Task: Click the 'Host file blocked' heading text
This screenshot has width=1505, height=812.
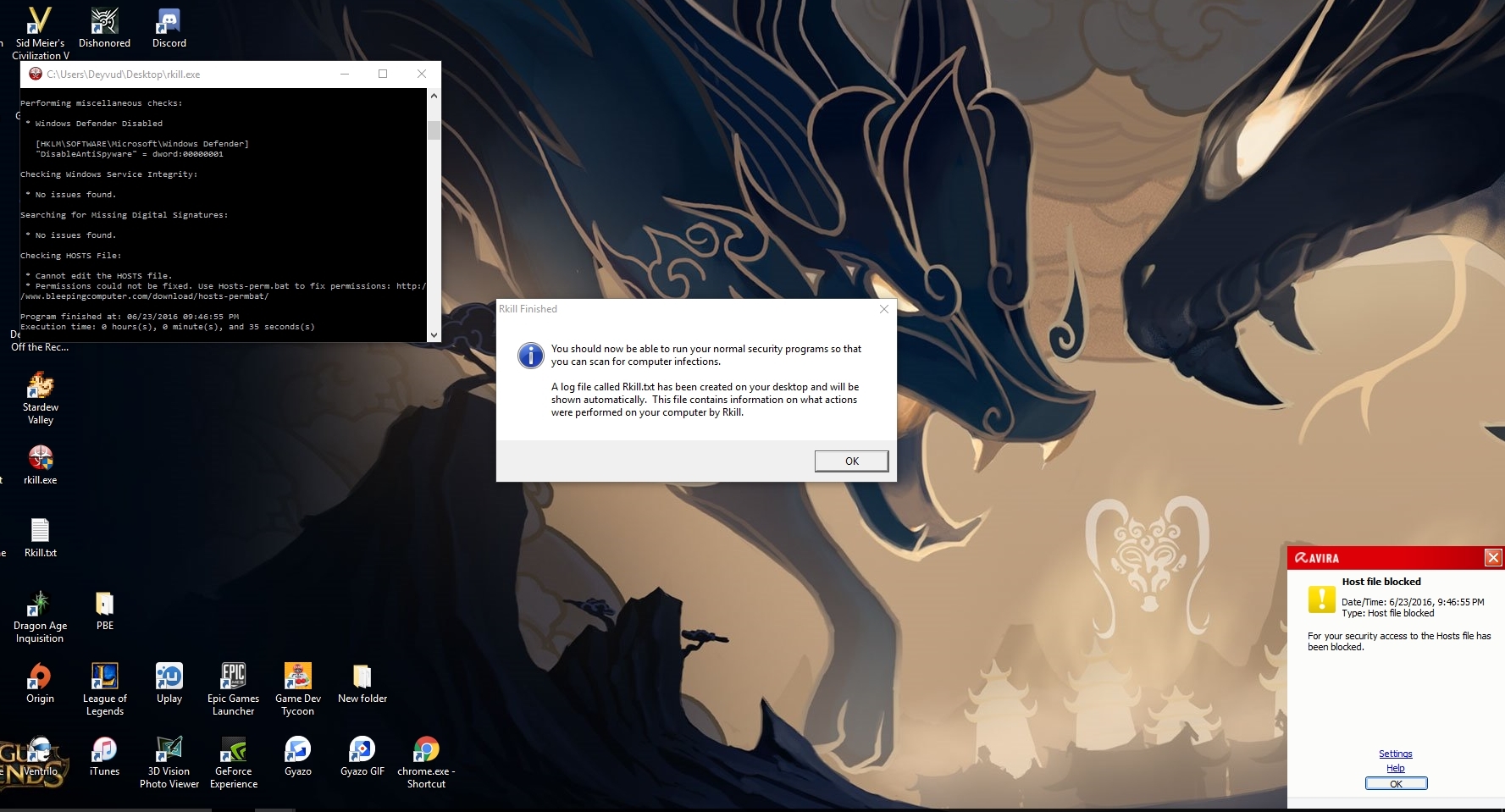Action: point(1381,582)
